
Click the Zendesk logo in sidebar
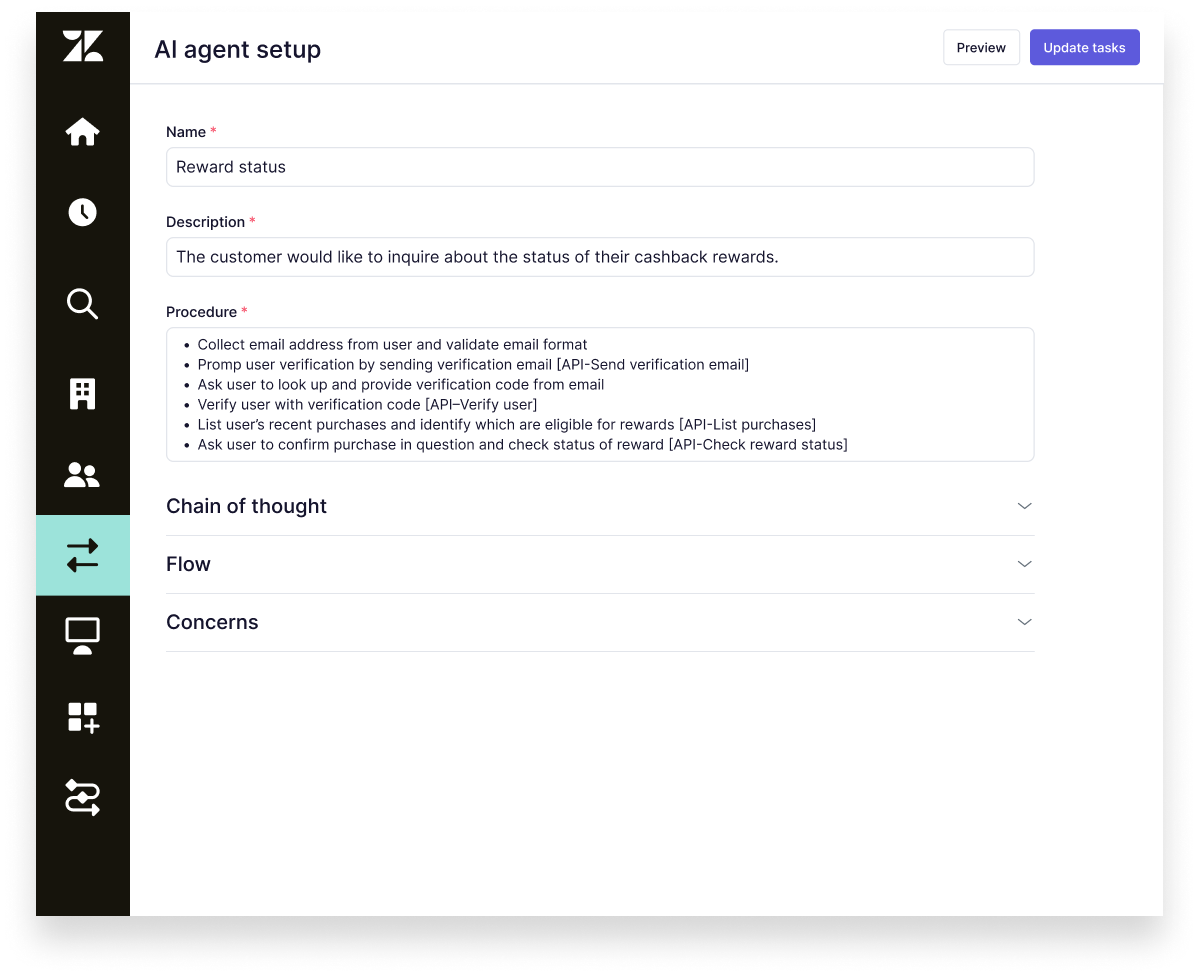pyautogui.click(x=82, y=46)
